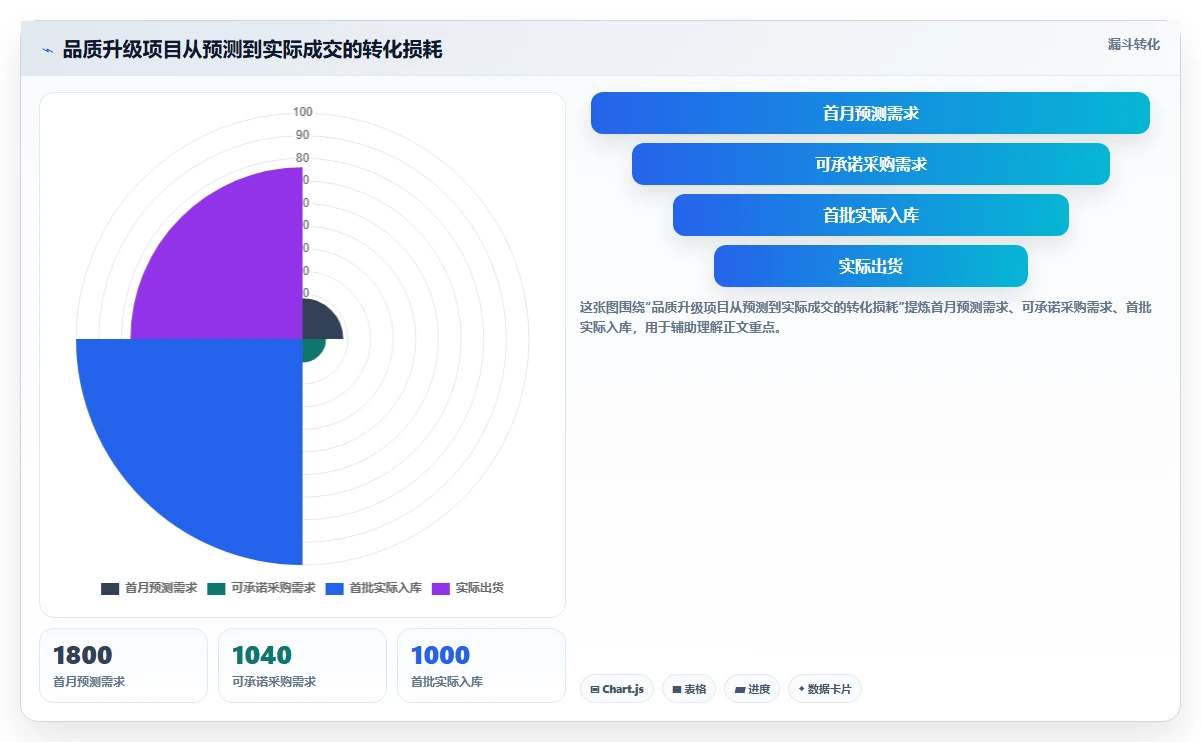Click the lightning icon beside the title

point(47,50)
